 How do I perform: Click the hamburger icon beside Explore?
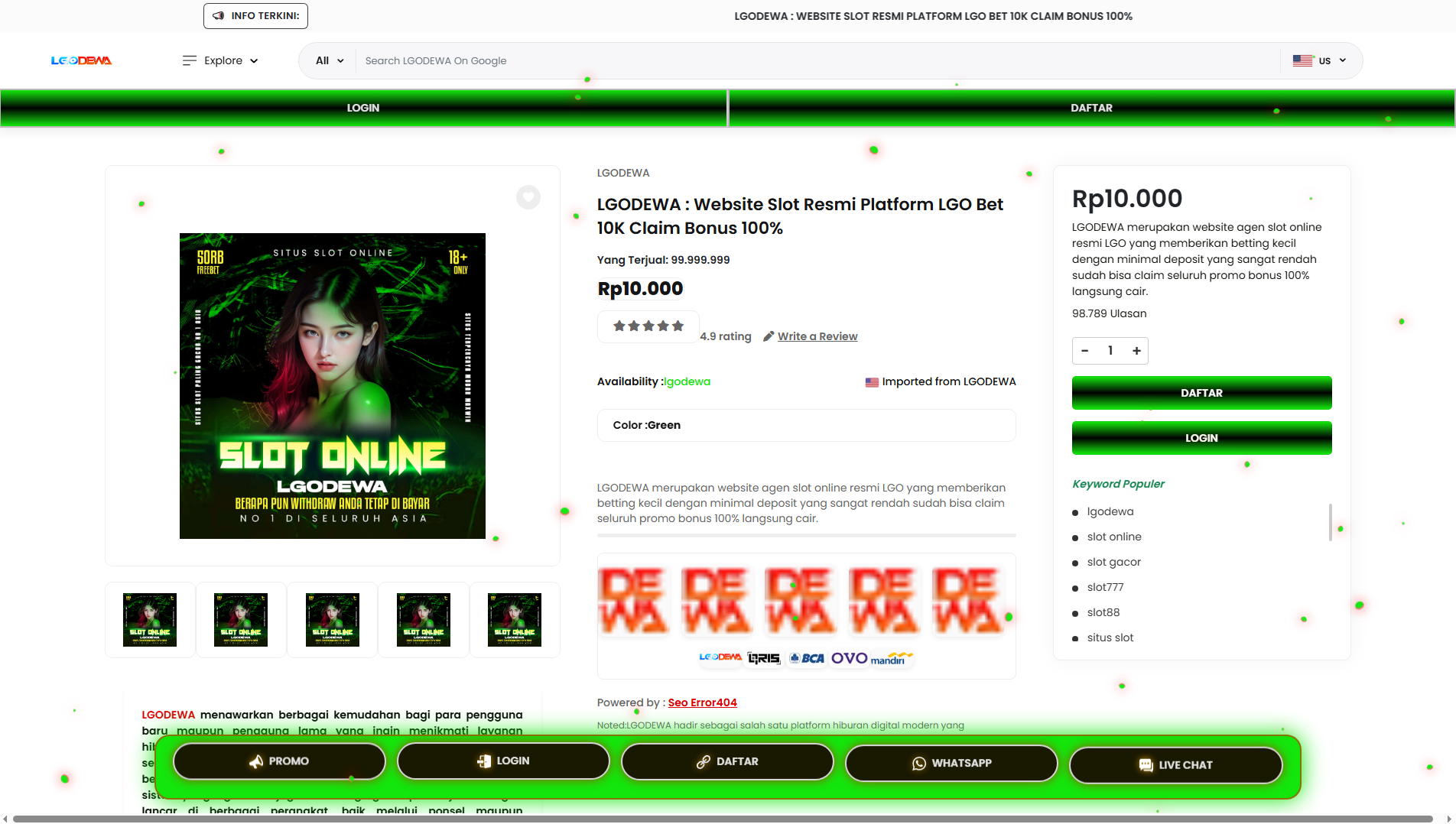(190, 60)
